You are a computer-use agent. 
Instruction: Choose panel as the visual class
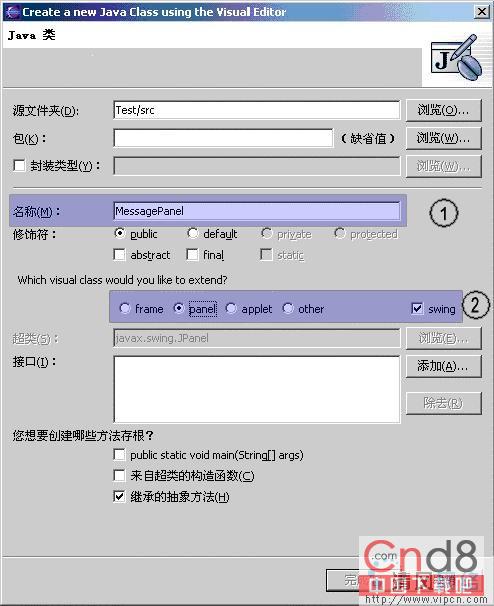pos(179,308)
